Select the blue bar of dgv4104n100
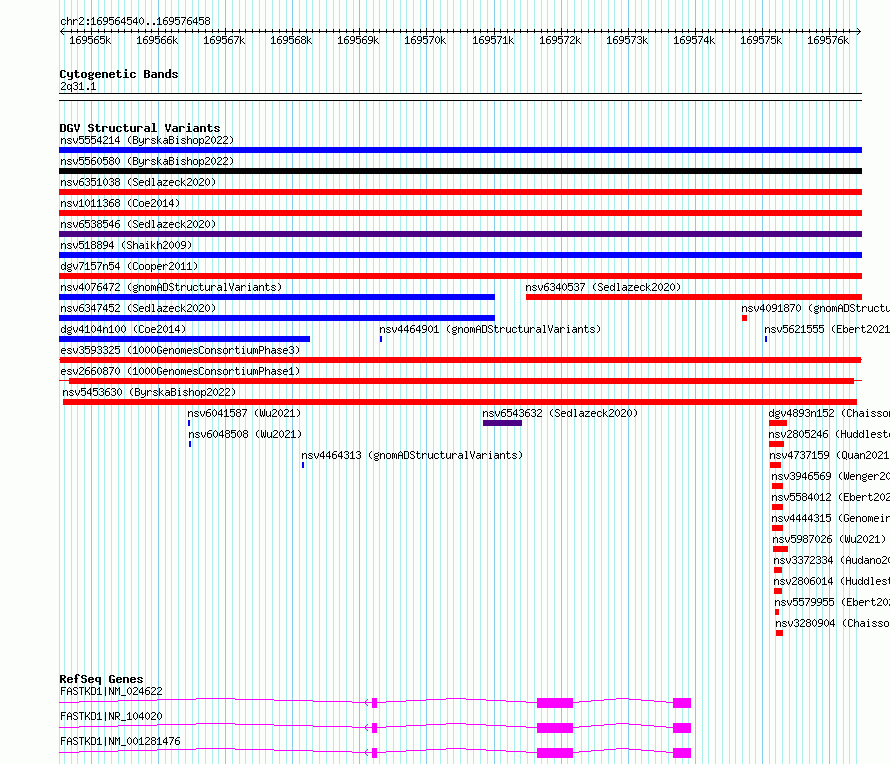 click(184, 339)
